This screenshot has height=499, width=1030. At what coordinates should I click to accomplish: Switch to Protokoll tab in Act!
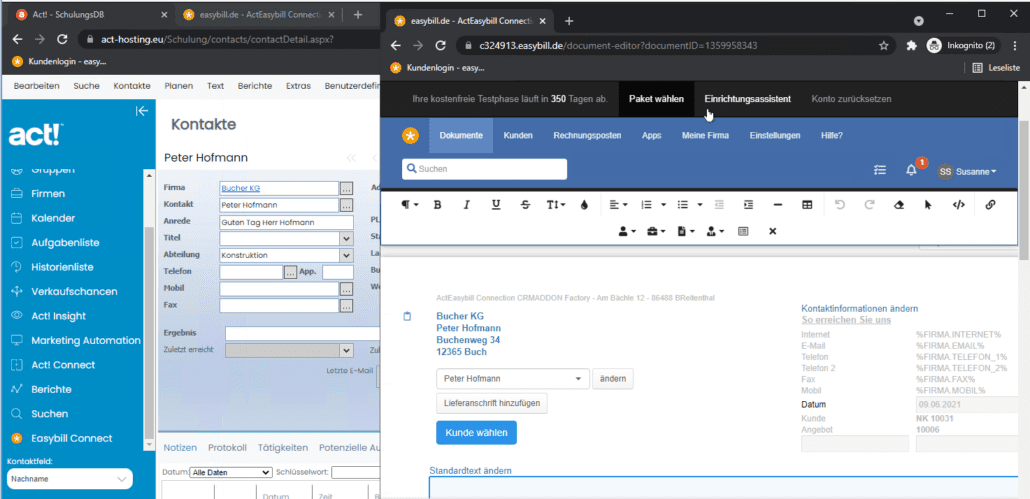pyautogui.click(x=227, y=448)
